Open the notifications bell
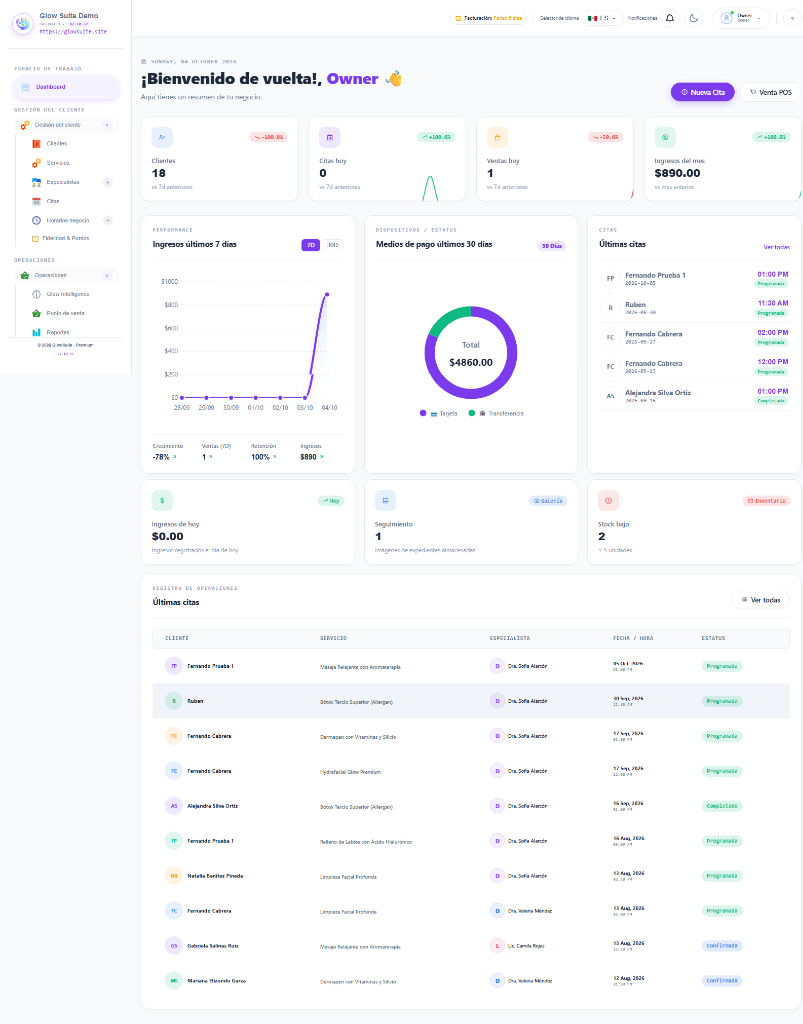 pyautogui.click(x=670, y=18)
